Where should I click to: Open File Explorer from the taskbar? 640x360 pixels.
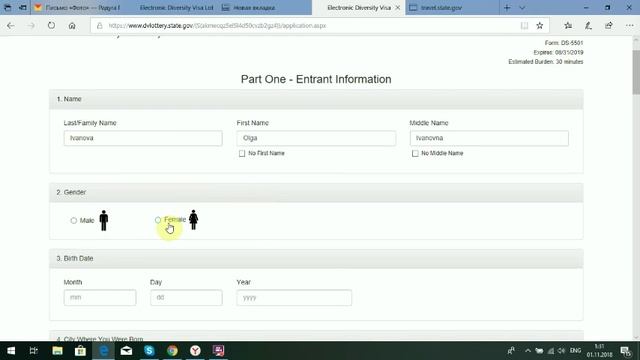[x=57, y=351]
